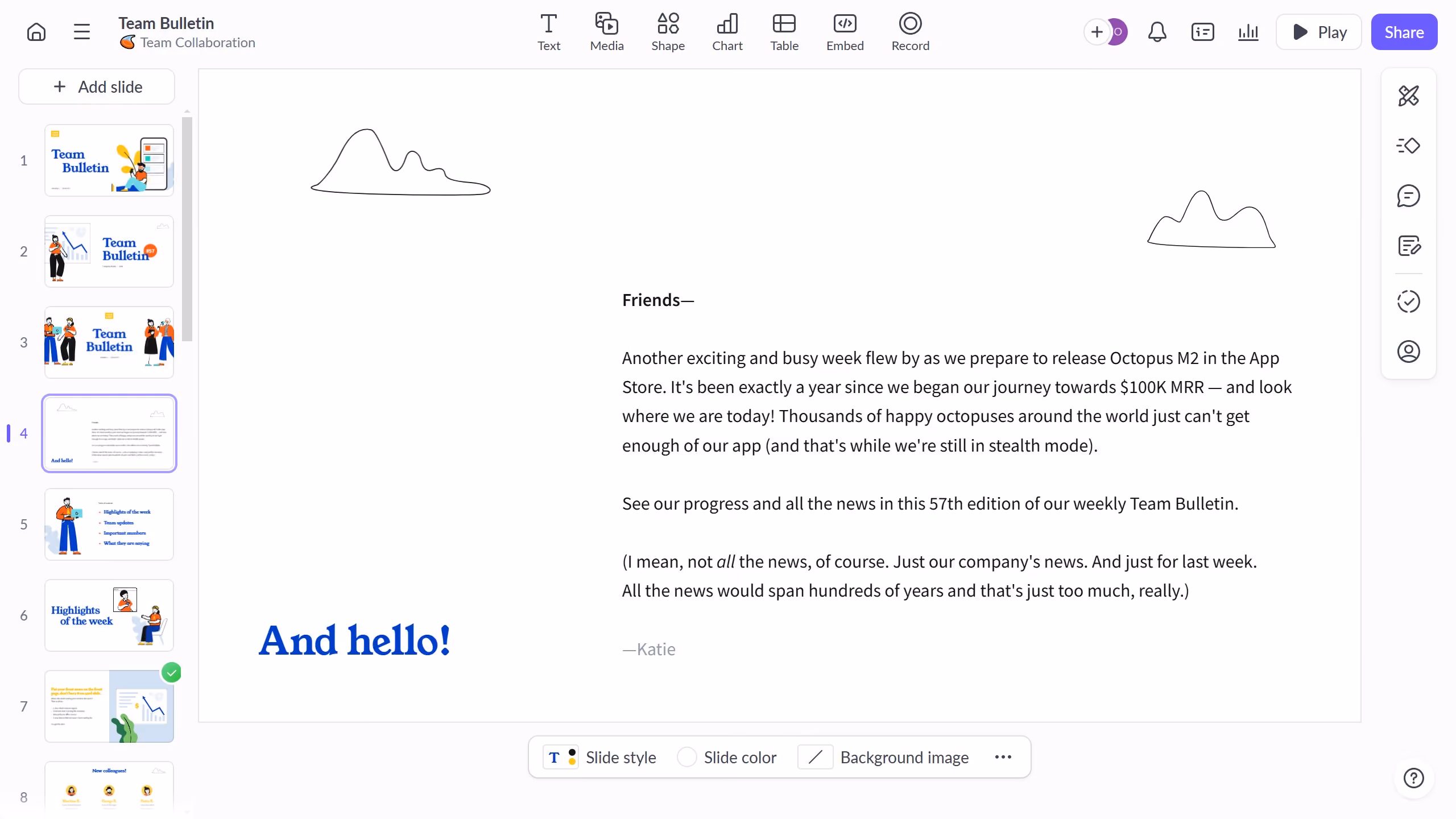This screenshot has width=1456, height=819.
Task: Select the 'And hello!' heading
Action: (x=354, y=640)
